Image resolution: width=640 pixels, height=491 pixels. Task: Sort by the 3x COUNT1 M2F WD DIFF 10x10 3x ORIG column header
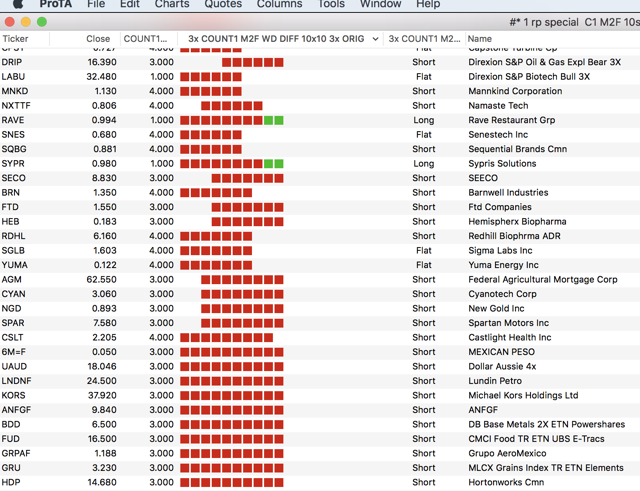pyautogui.click(x=281, y=39)
